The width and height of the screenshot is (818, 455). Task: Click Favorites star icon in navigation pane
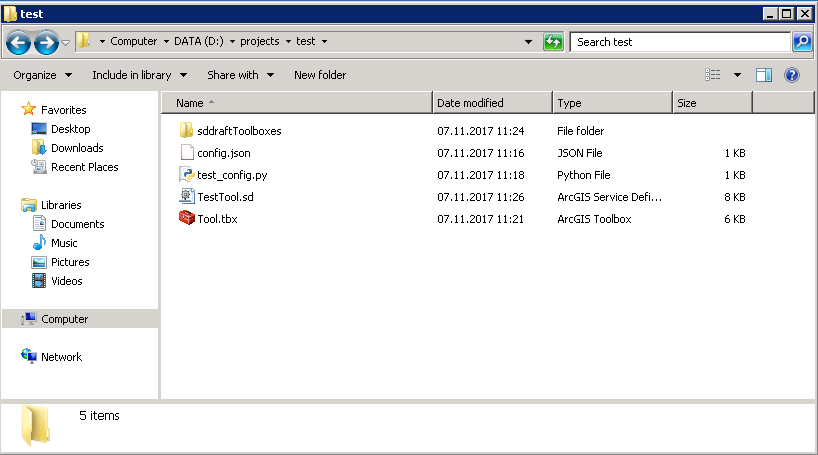28,109
